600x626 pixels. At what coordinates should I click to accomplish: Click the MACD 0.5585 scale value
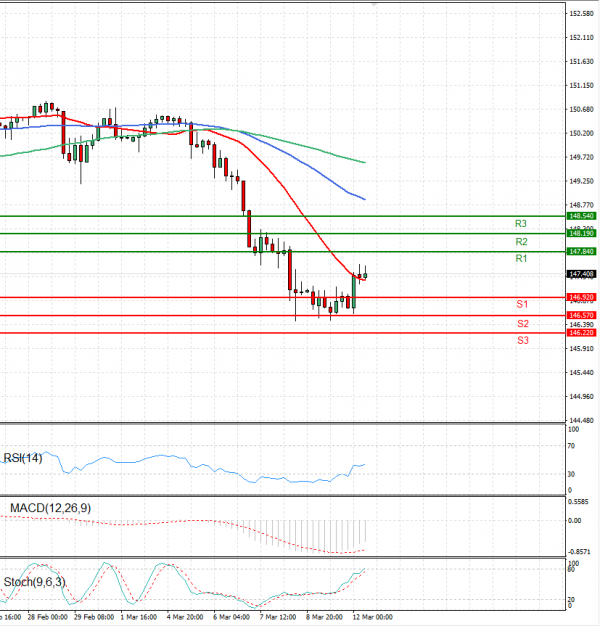coord(578,502)
